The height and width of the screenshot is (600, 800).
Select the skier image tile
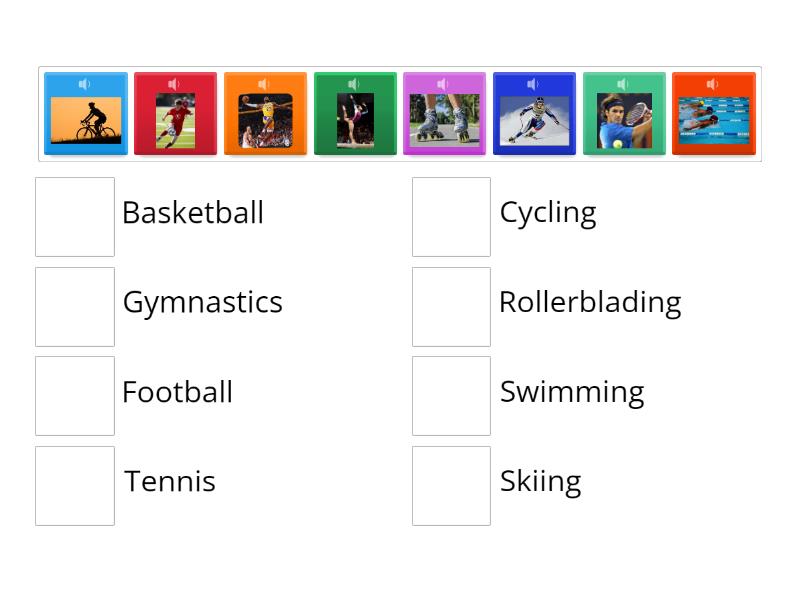click(535, 120)
